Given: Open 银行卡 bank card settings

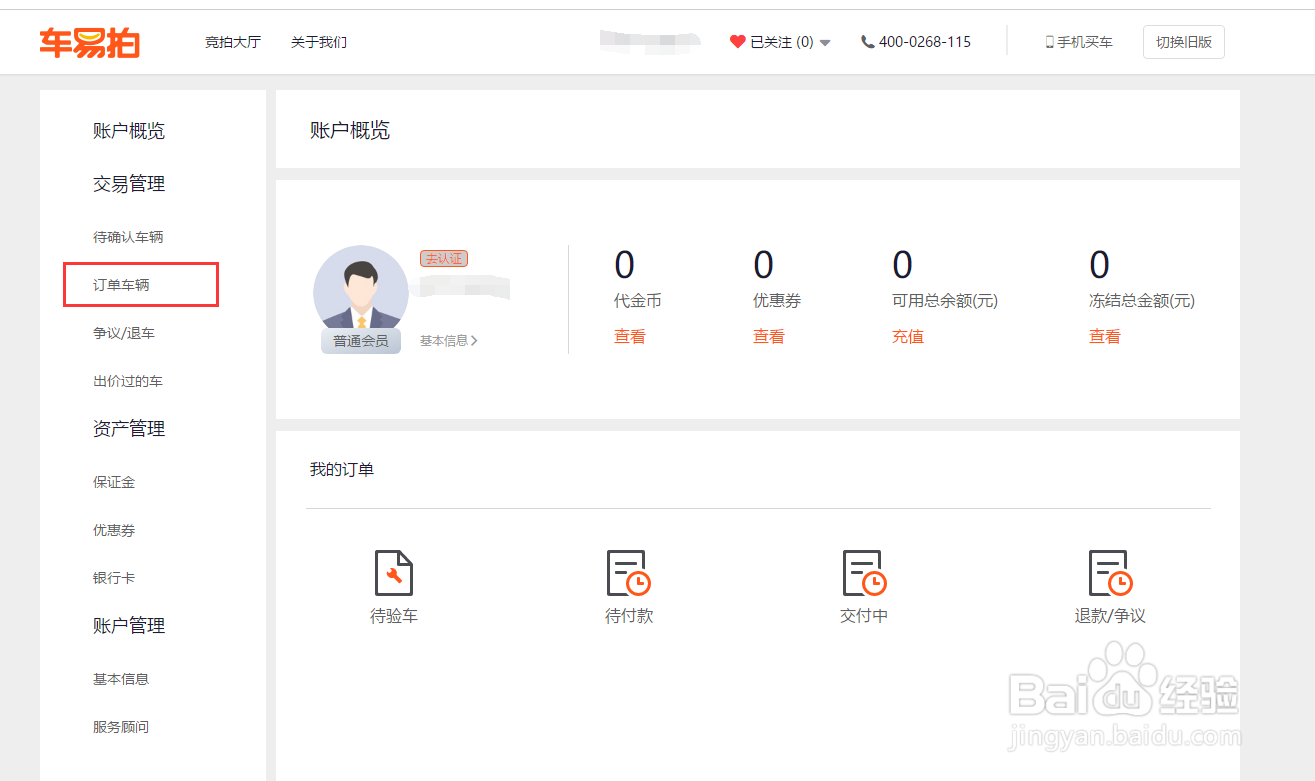Looking at the screenshot, I should tap(113, 577).
